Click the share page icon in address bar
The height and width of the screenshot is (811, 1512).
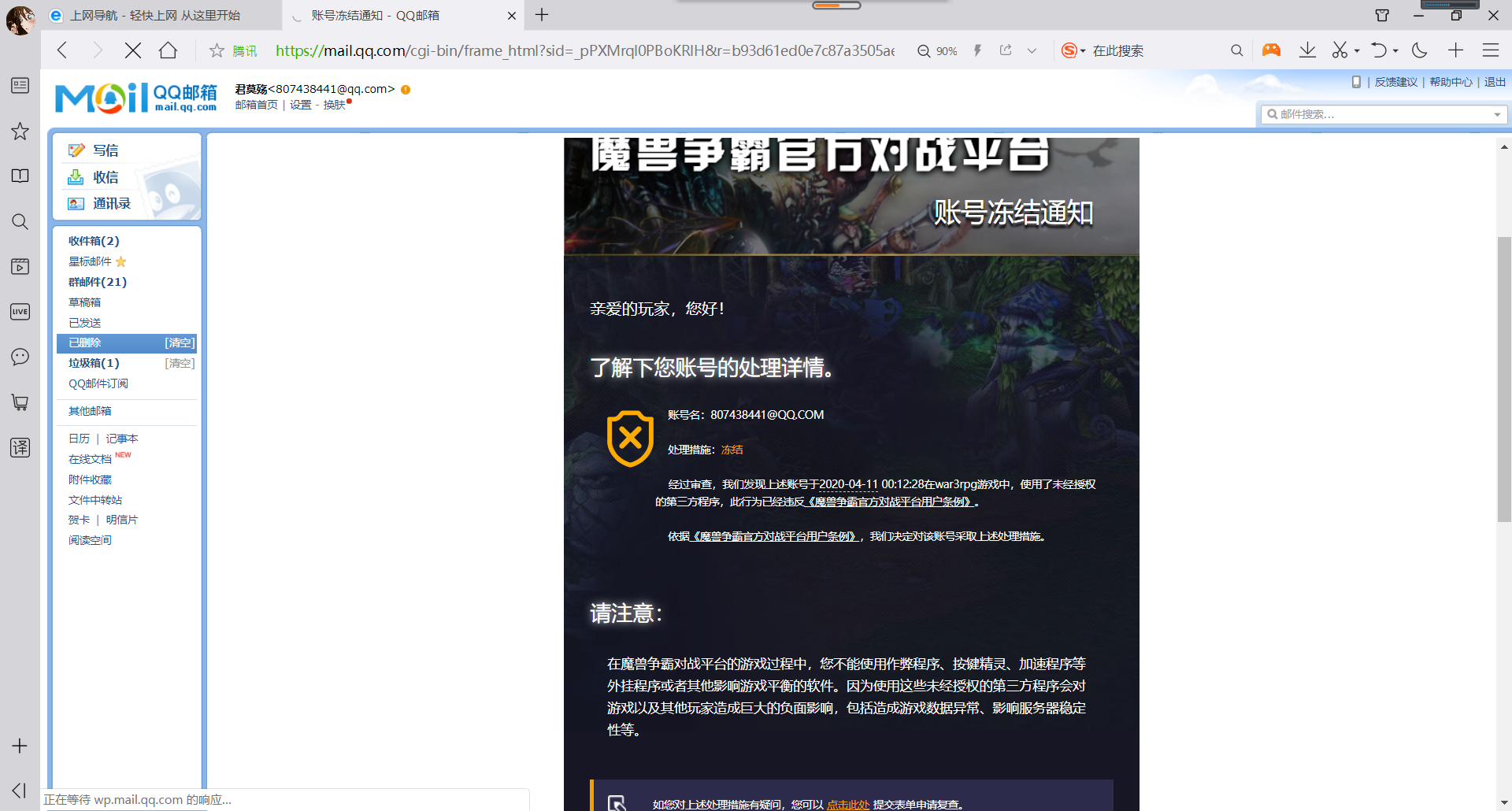(x=1006, y=50)
